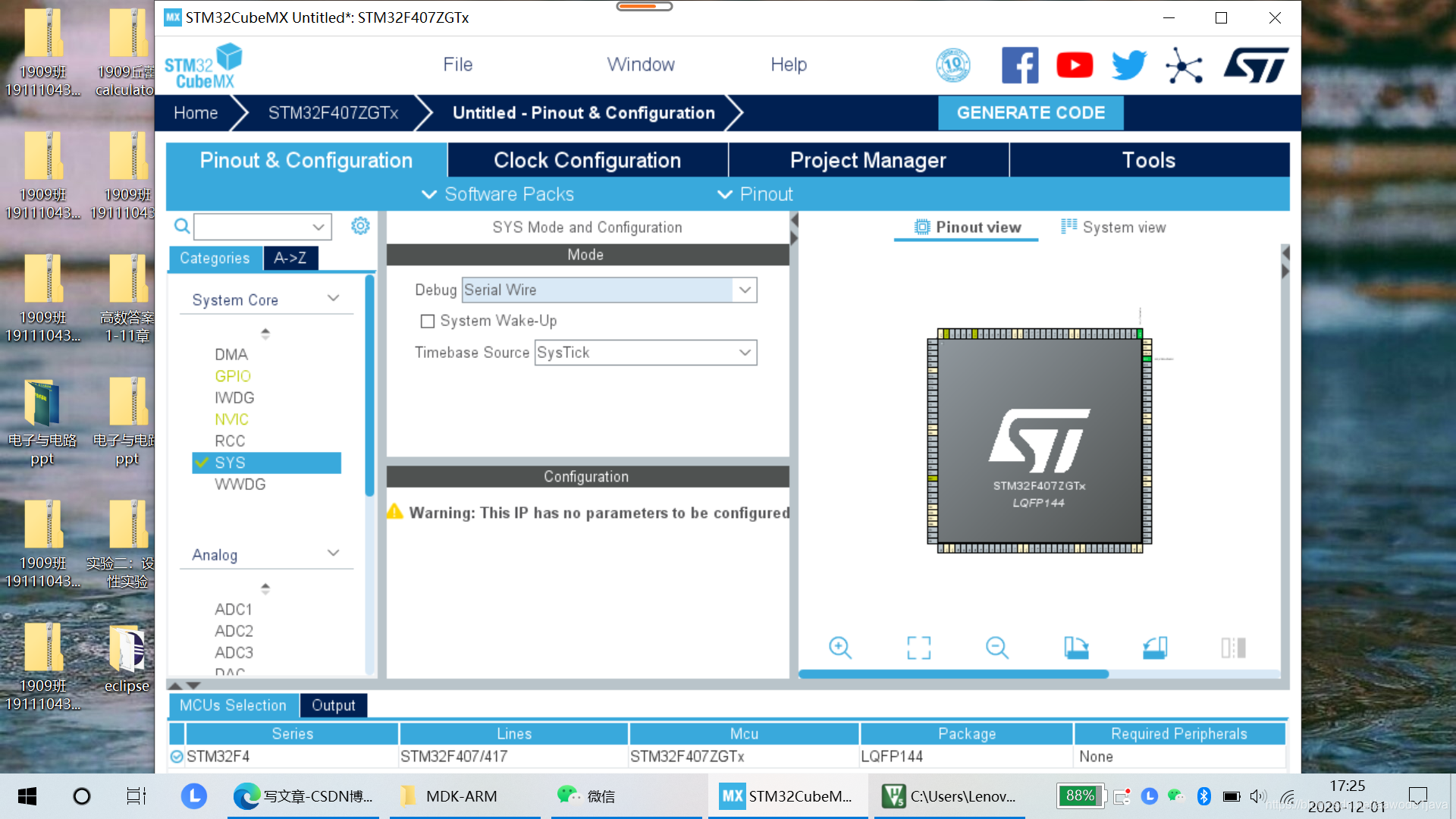Viewport: 1456px width, 819px height.
Task: Open the gear settings icon beside search
Action: tap(360, 226)
